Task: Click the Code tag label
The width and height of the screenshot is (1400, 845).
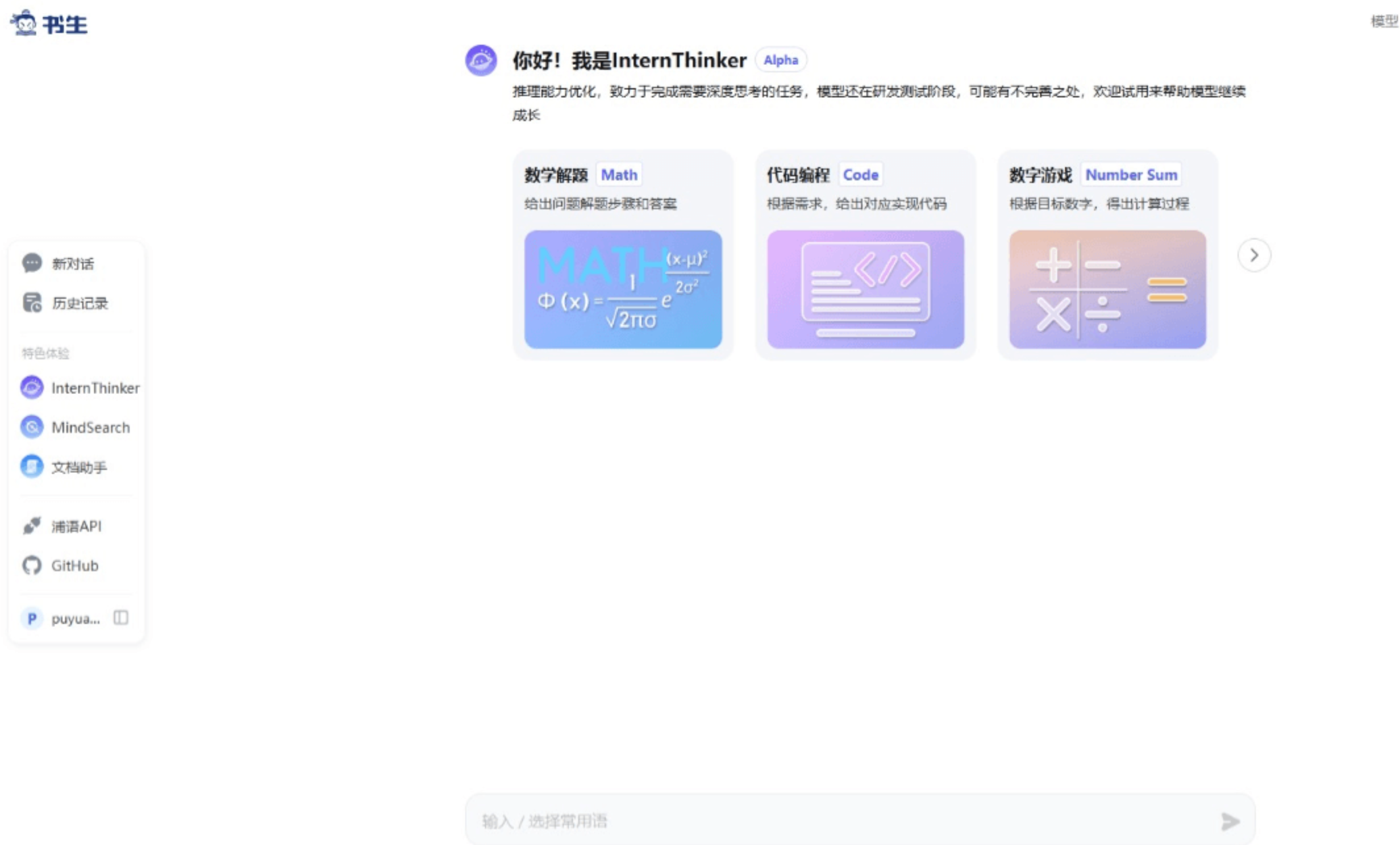Action: [861, 175]
